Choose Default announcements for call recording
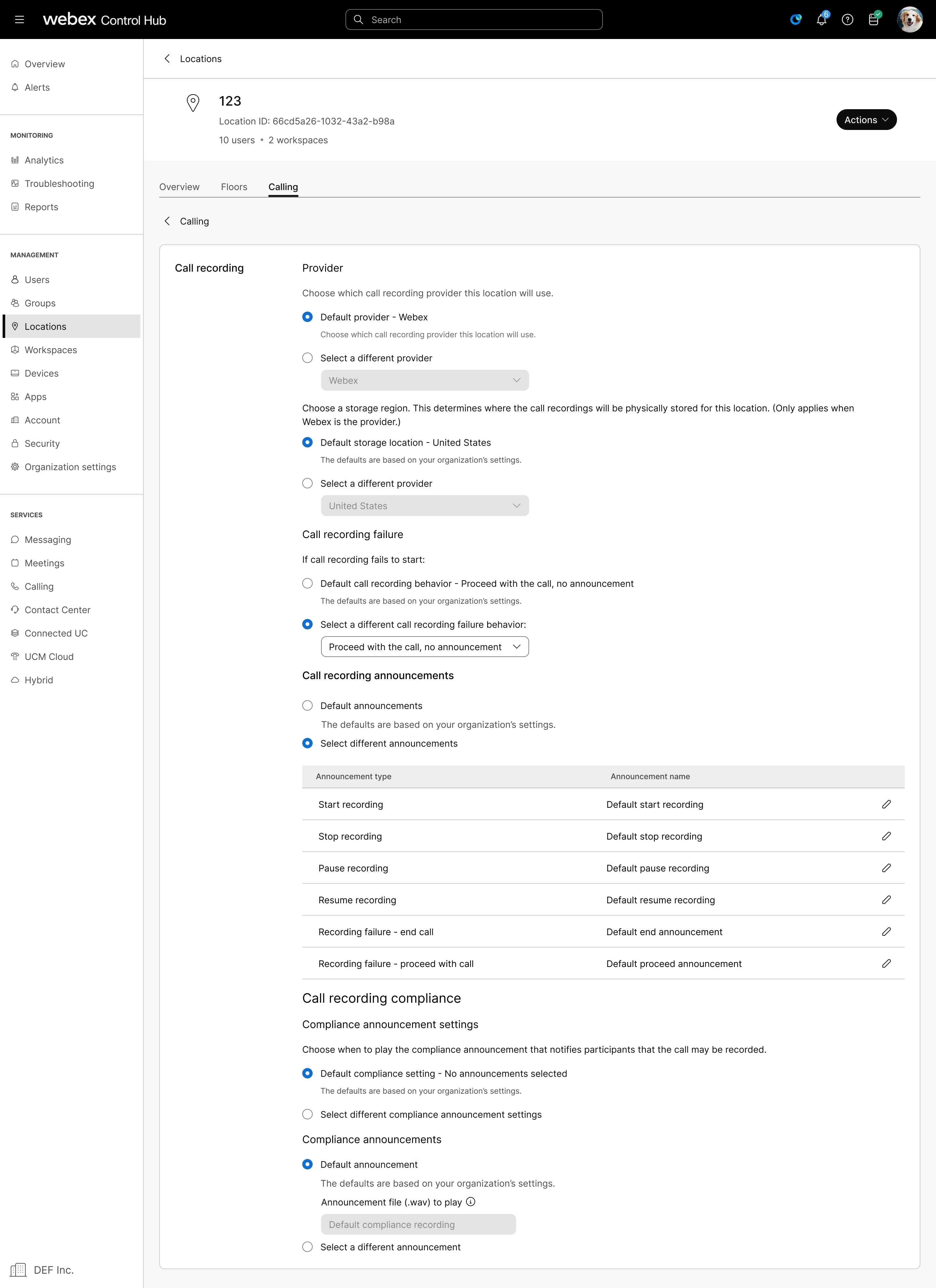The width and height of the screenshot is (936, 1288). (307, 705)
